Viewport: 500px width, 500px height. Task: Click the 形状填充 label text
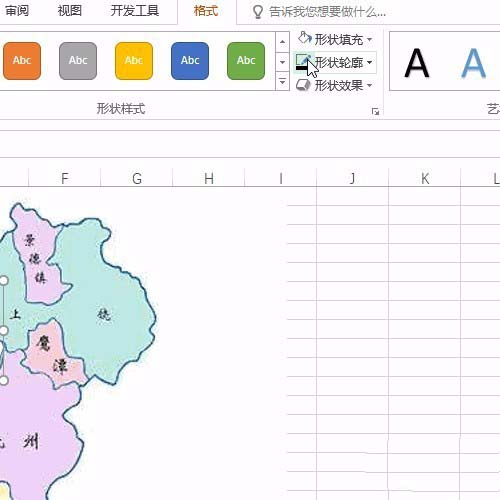click(339, 40)
